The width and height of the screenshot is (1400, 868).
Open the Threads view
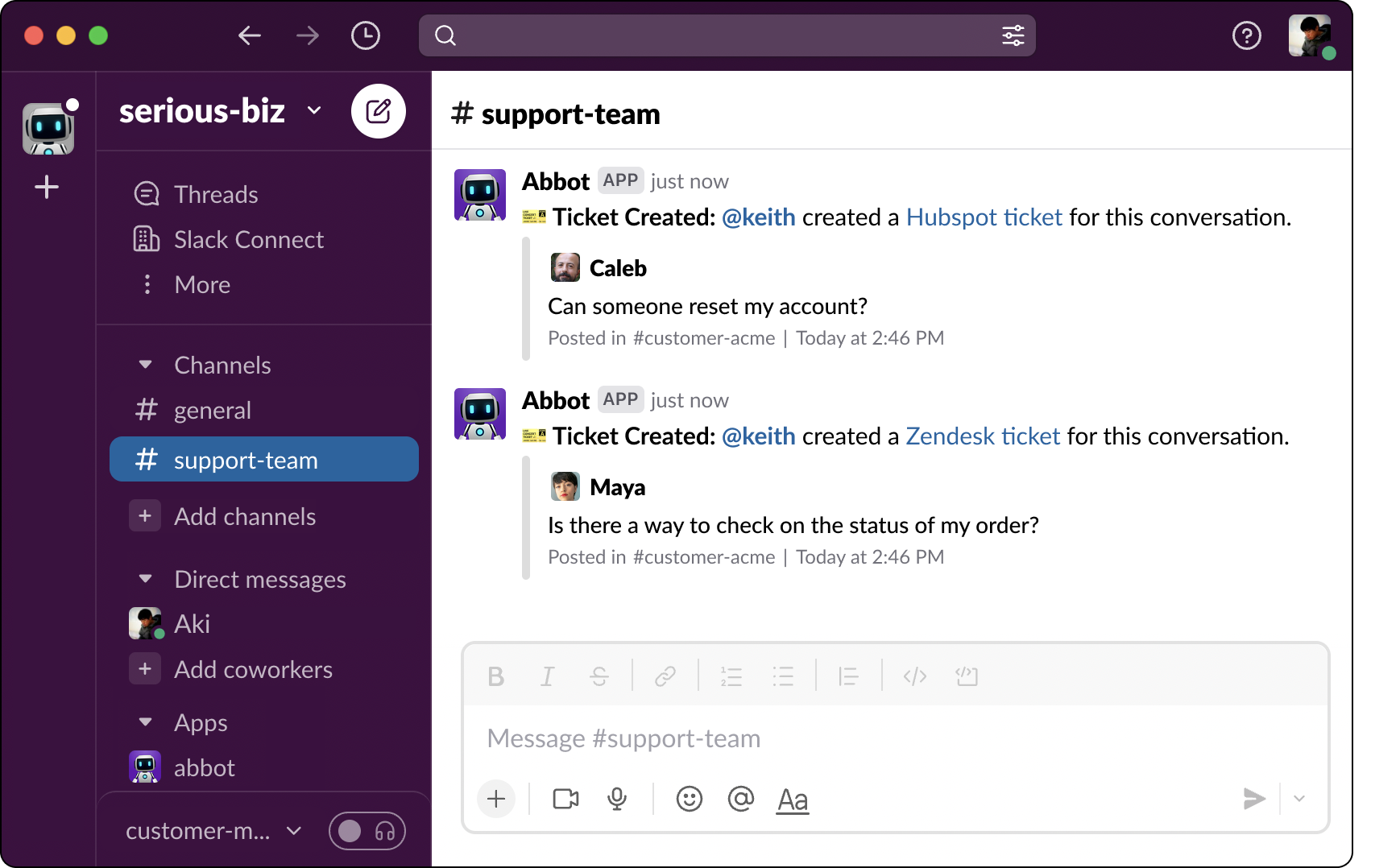(215, 193)
